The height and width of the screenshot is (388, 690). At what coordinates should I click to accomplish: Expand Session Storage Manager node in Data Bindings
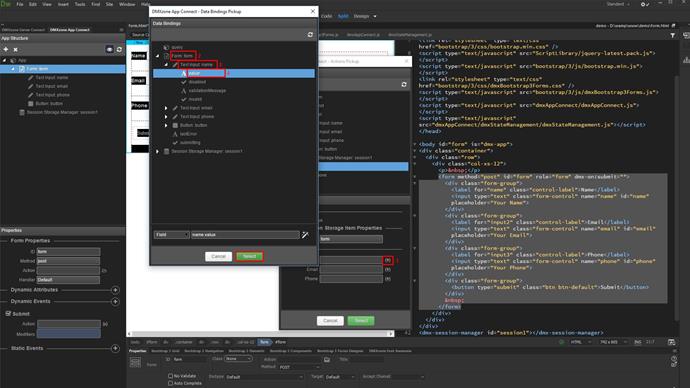point(158,151)
